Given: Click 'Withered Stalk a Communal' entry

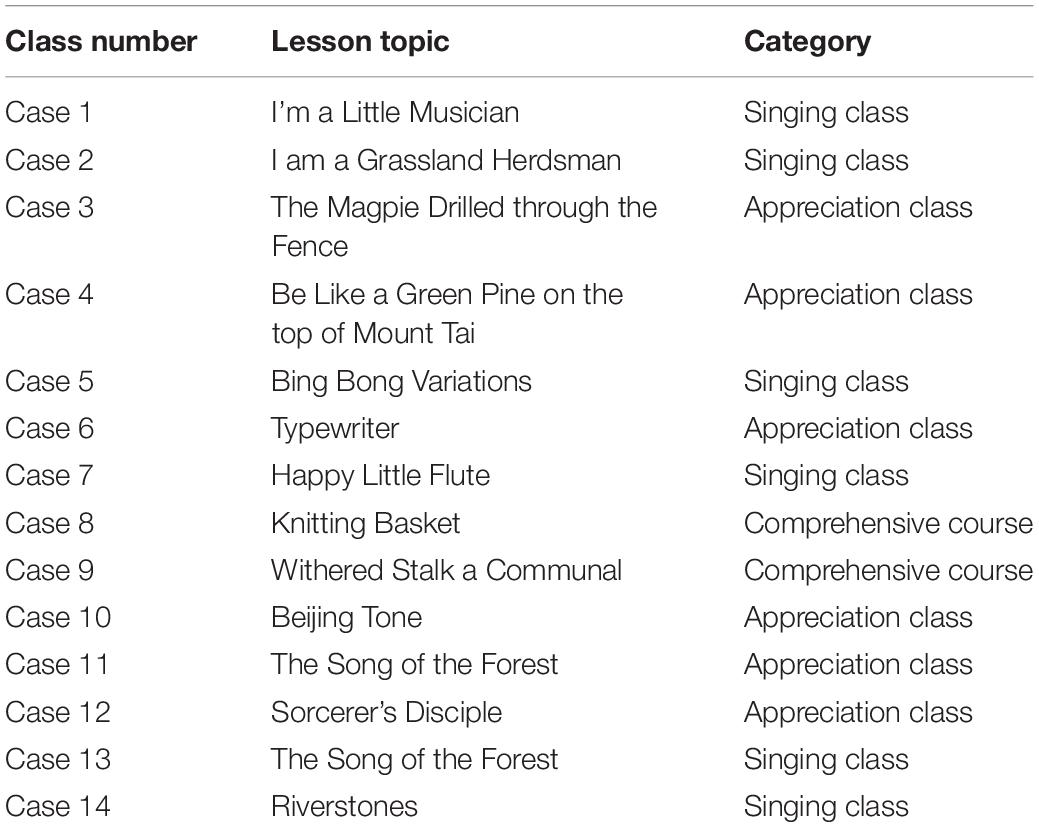Looking at the screenshot, I should [447, 571].
